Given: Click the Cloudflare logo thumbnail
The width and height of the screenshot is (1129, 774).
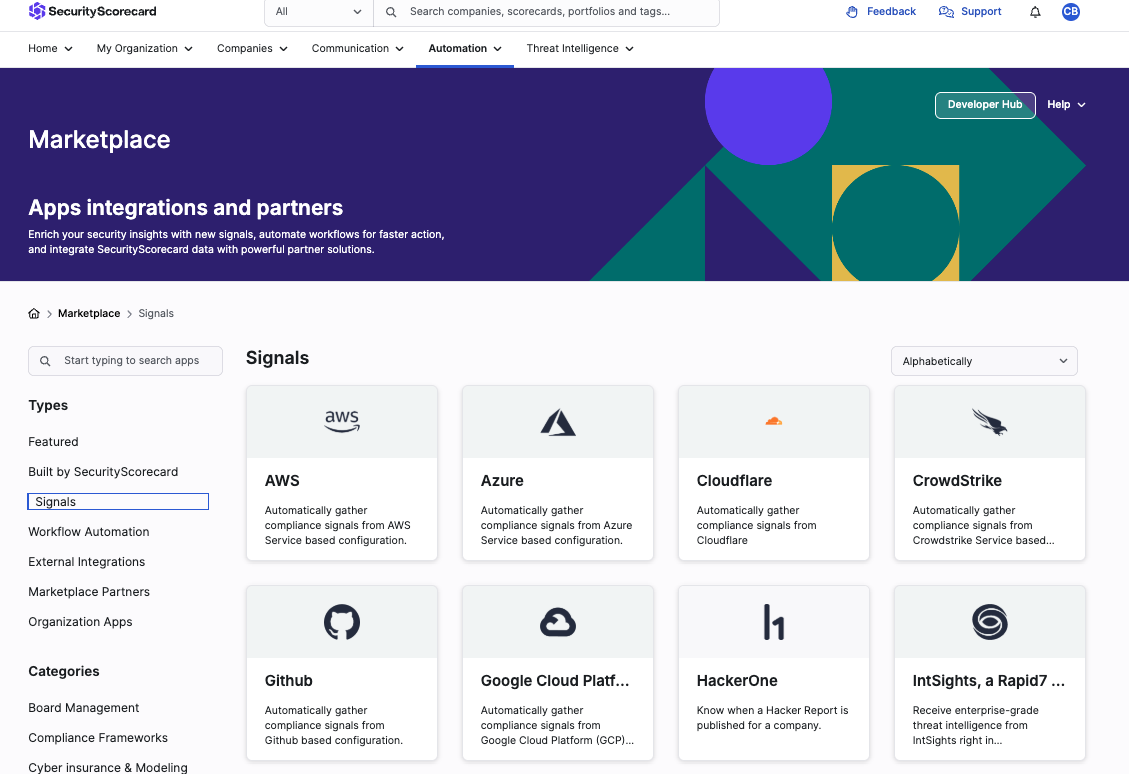Looking at the screenshot, I should [x=774, y=421].
